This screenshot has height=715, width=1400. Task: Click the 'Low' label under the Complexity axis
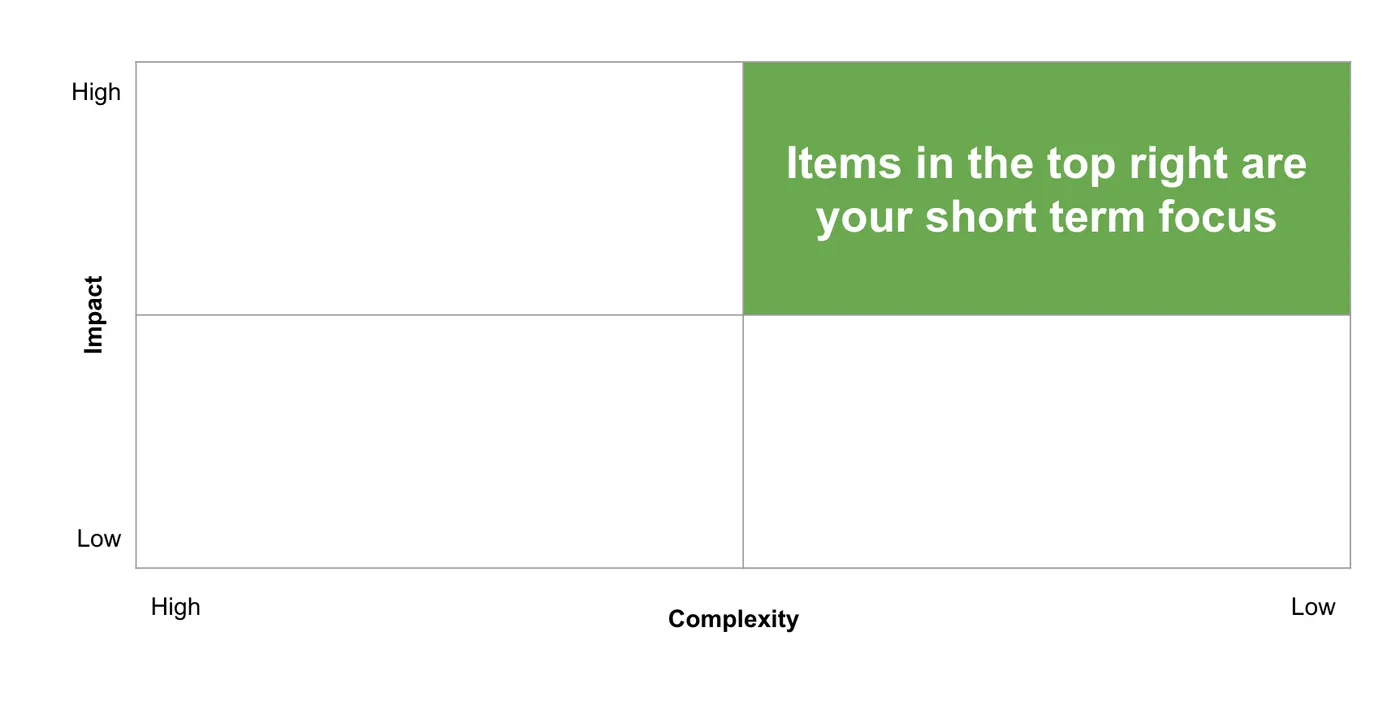[1313, 607]
